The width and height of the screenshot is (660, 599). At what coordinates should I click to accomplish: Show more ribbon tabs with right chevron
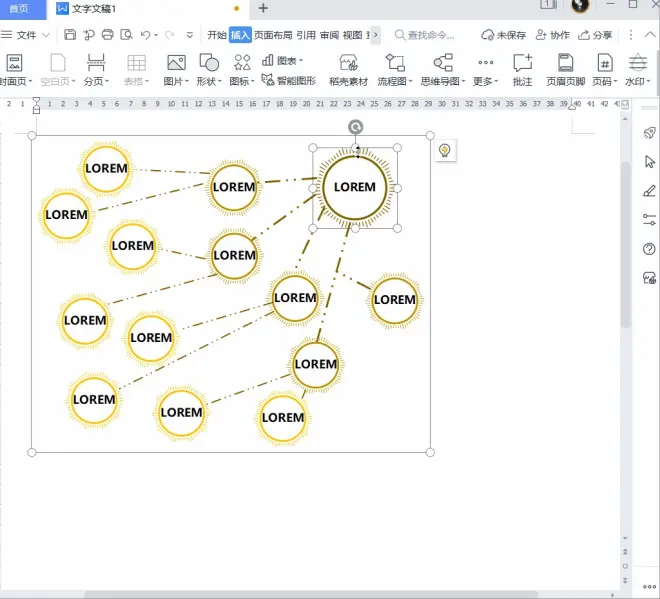376,35
